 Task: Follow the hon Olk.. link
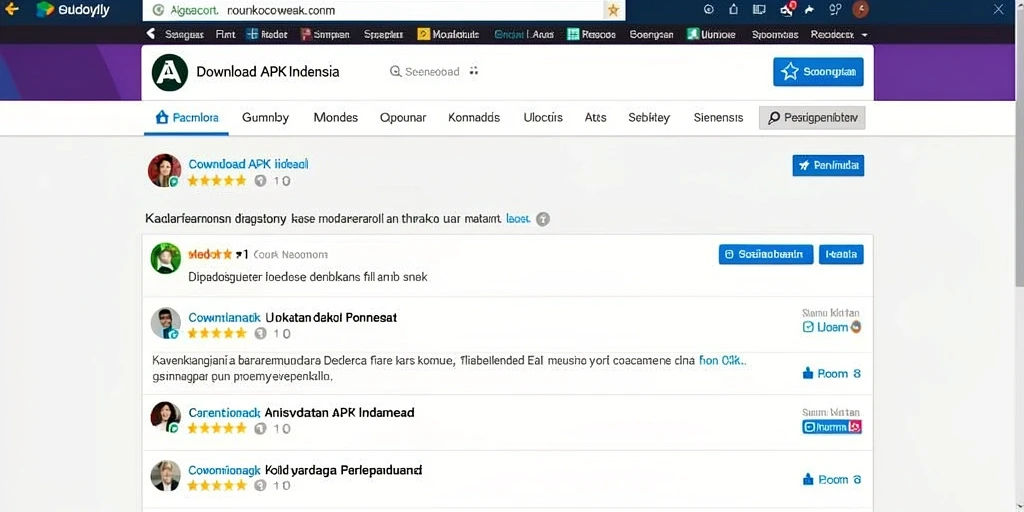(x=722, y=360)
